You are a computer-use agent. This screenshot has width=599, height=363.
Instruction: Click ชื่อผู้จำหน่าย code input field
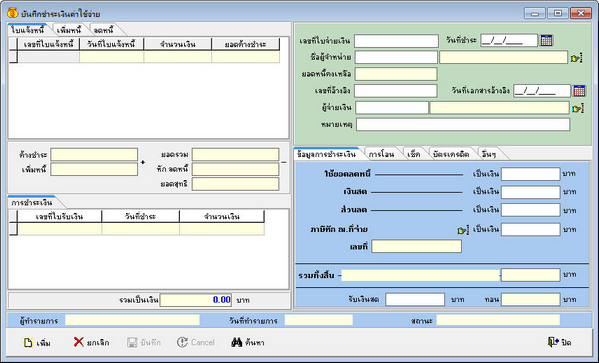tap(396, 57)
